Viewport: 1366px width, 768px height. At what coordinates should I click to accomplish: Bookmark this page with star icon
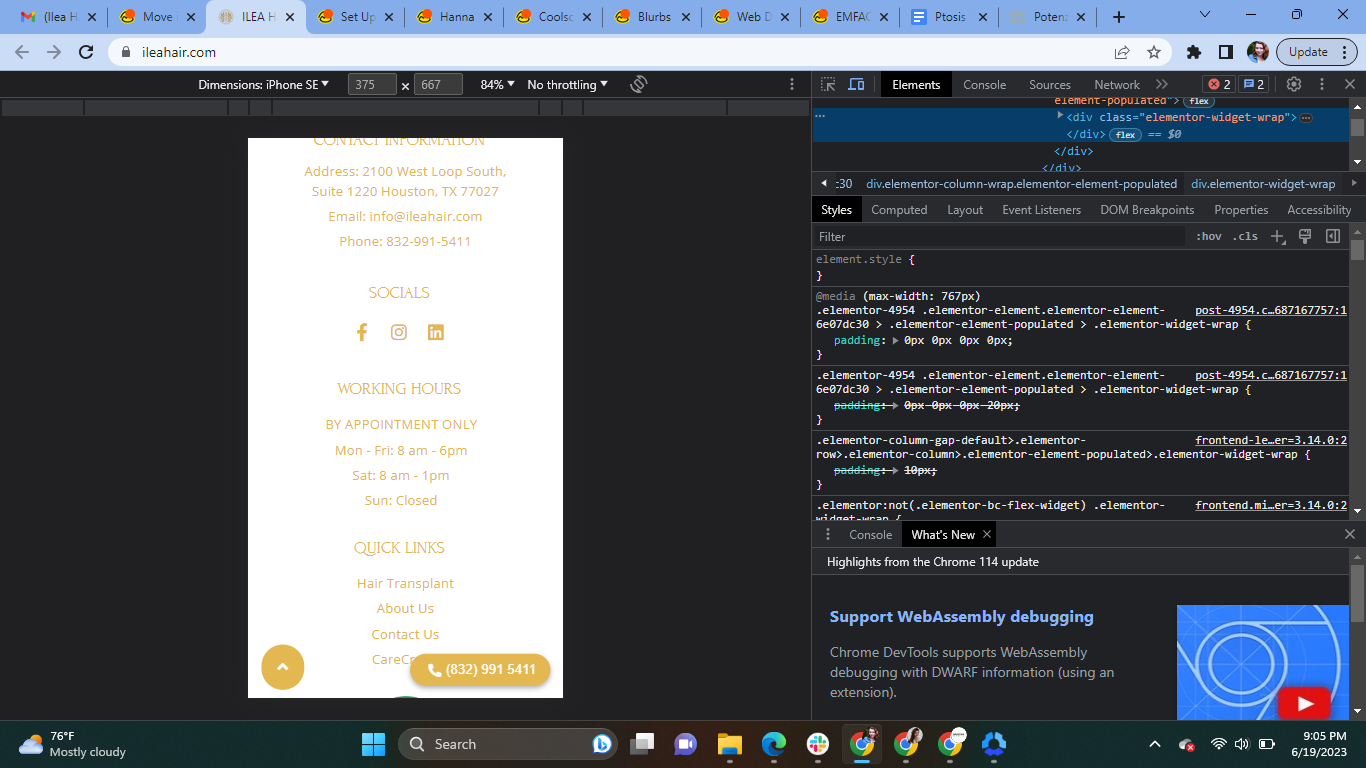1154,52
